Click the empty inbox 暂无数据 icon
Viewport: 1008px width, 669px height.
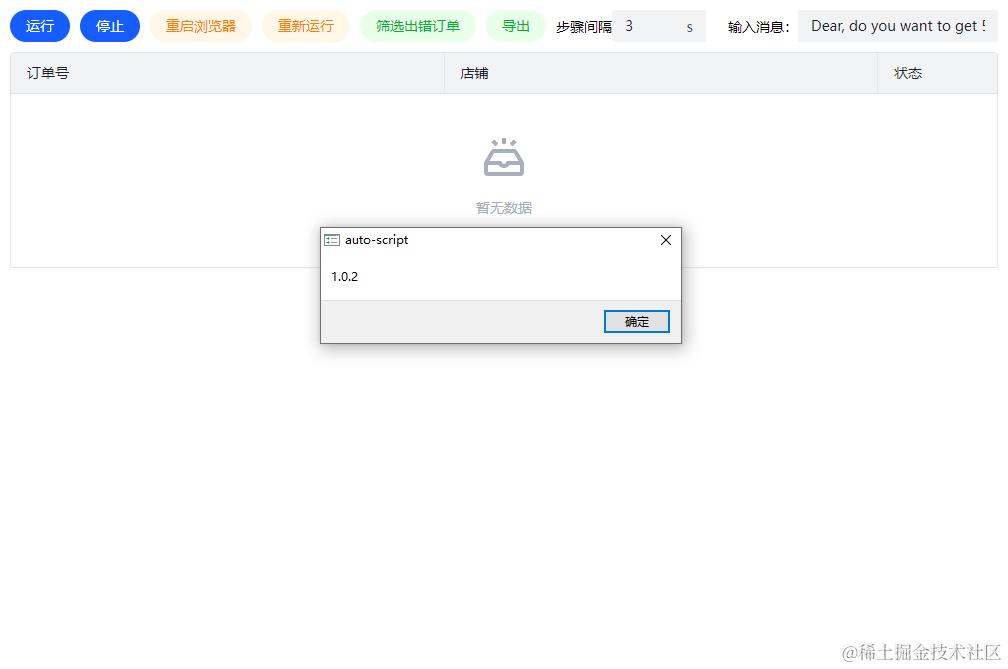[503, 157]
